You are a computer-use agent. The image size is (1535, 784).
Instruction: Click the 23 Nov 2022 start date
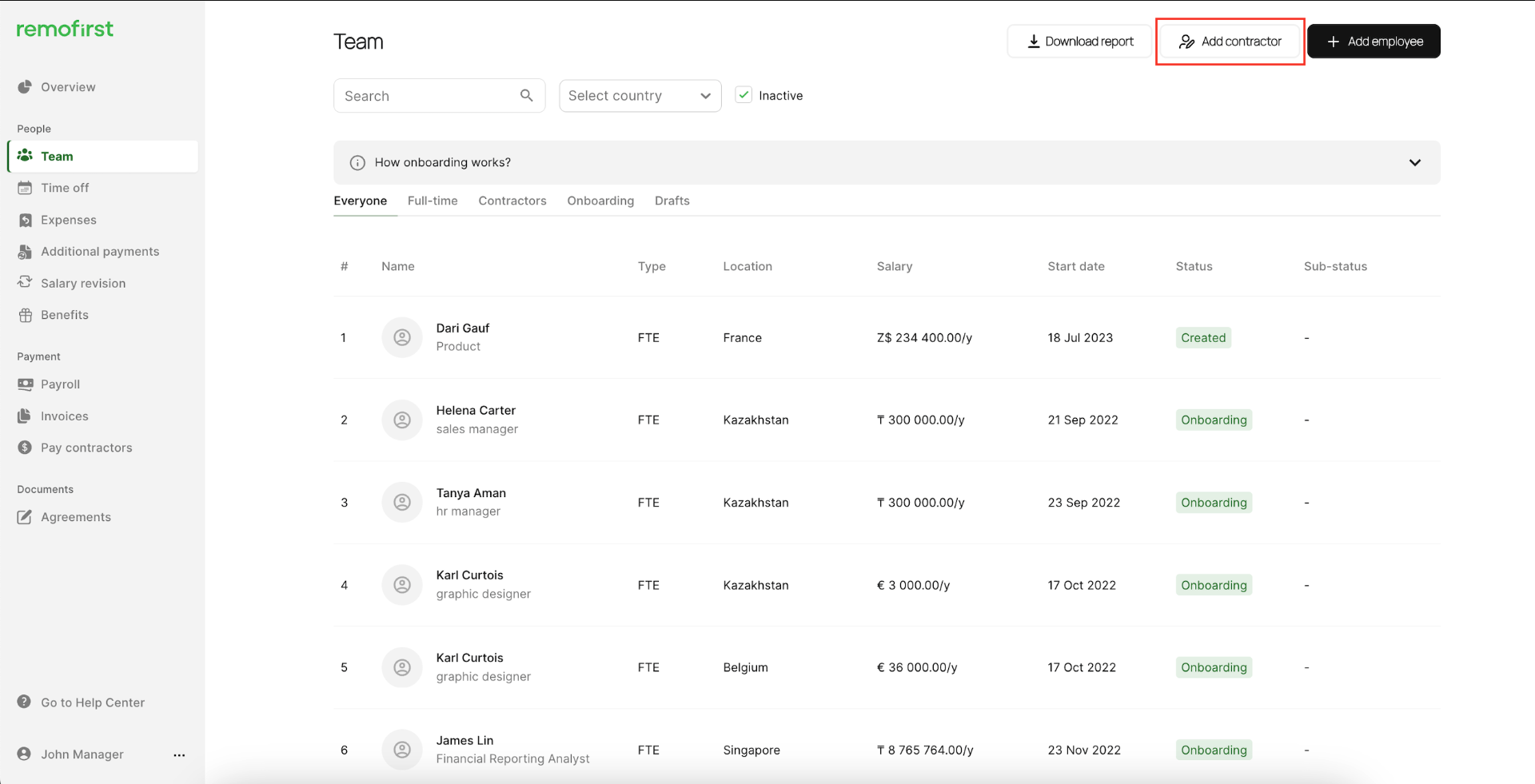tap(1084, 750)
